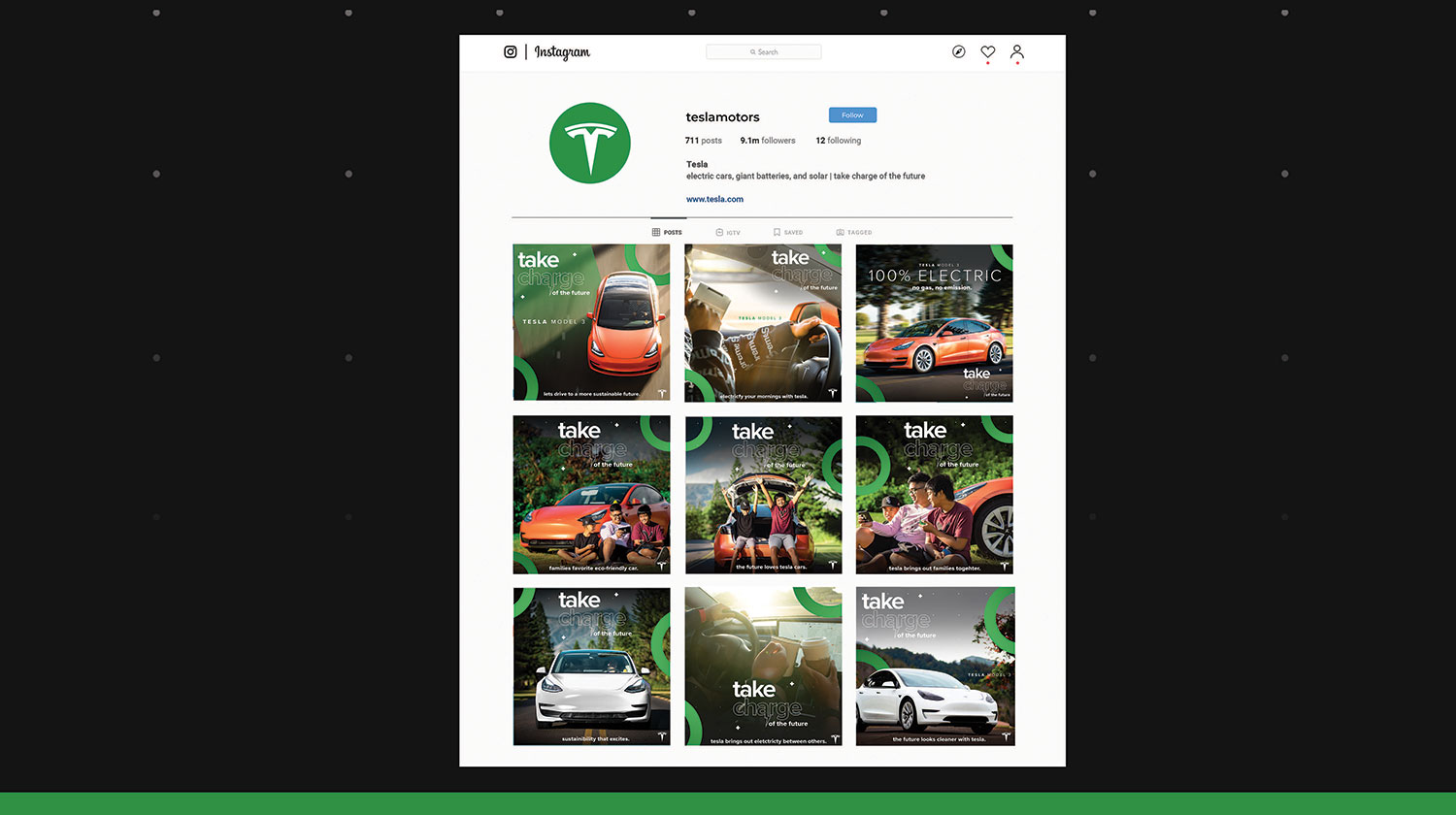View the 9.1m followers list
This screenshot has height=815, width=1456.
click(767, 141)
